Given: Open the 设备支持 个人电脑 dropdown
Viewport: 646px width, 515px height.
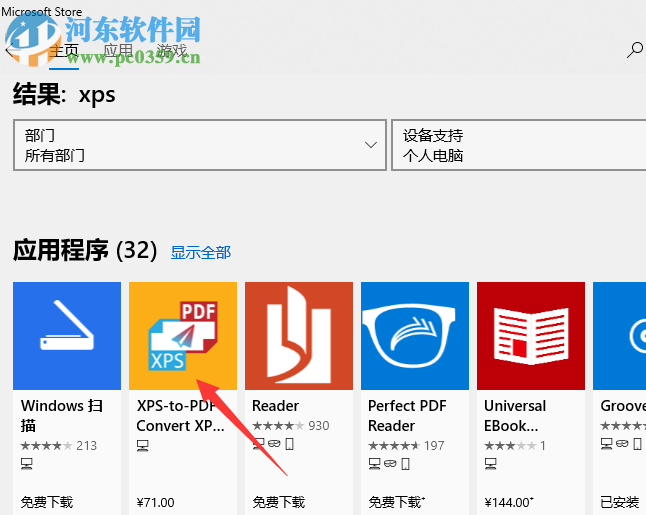Looking at the screenshot, I should pos(519,145).
